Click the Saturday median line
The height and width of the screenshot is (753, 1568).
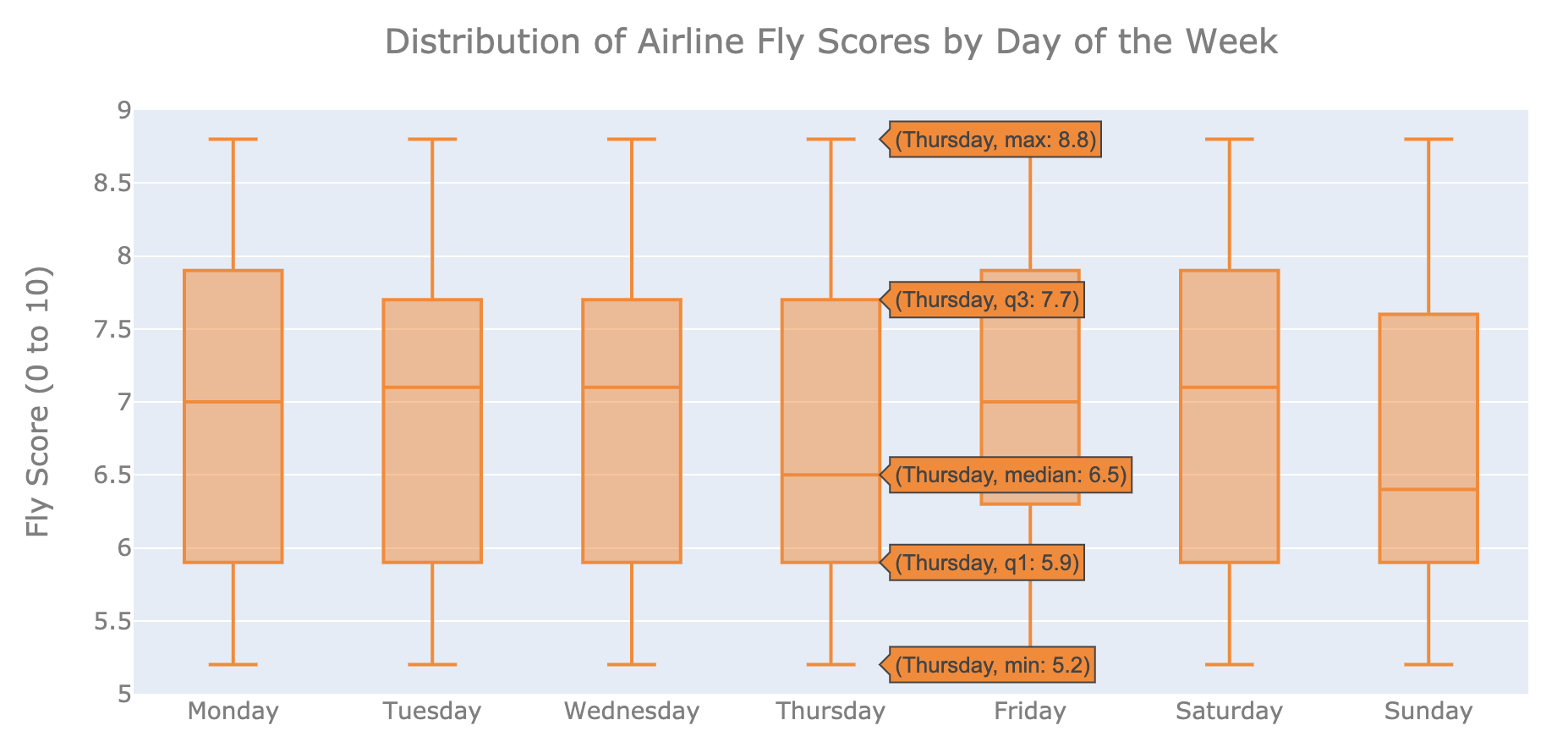[1229, 387]
